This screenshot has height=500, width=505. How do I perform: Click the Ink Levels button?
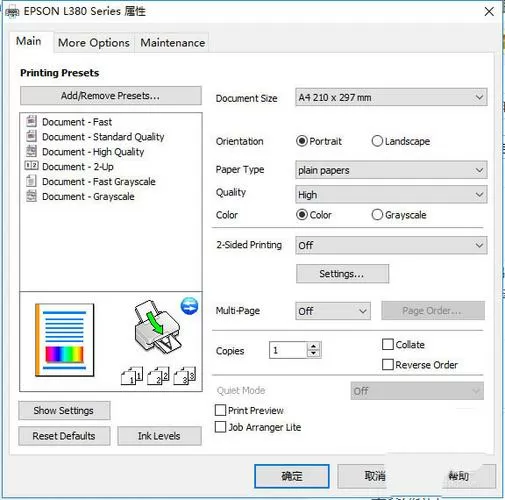[x=159, y=436]
